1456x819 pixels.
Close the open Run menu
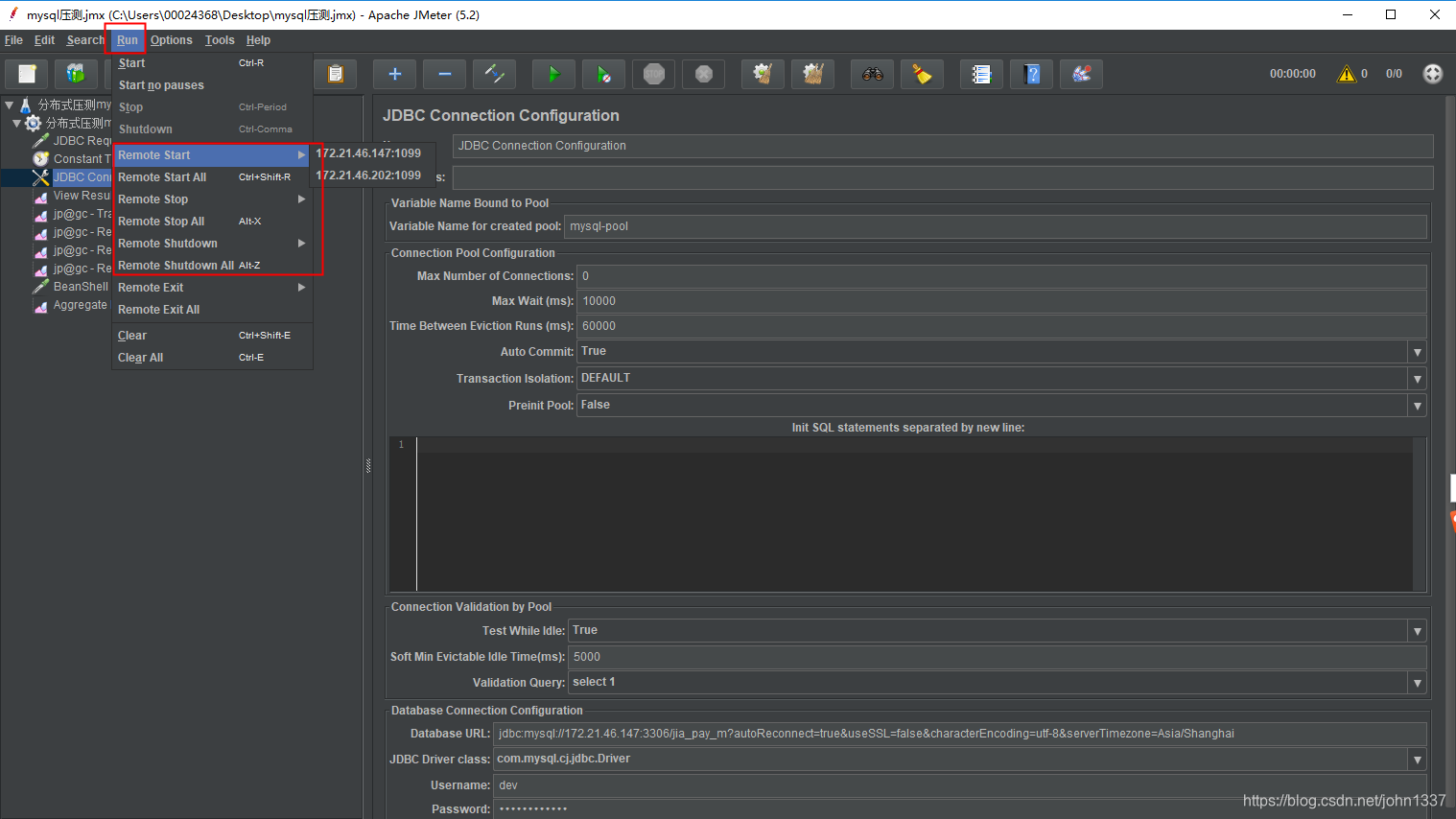(x=128, y=40)
